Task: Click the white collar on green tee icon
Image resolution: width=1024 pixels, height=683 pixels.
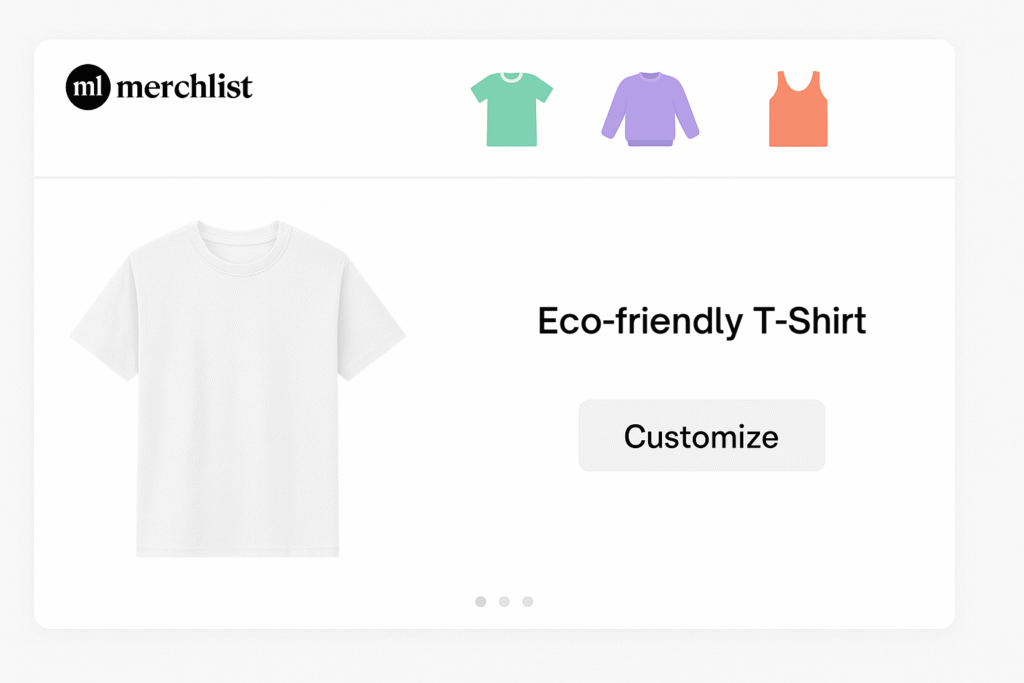Action: [511, 77]
